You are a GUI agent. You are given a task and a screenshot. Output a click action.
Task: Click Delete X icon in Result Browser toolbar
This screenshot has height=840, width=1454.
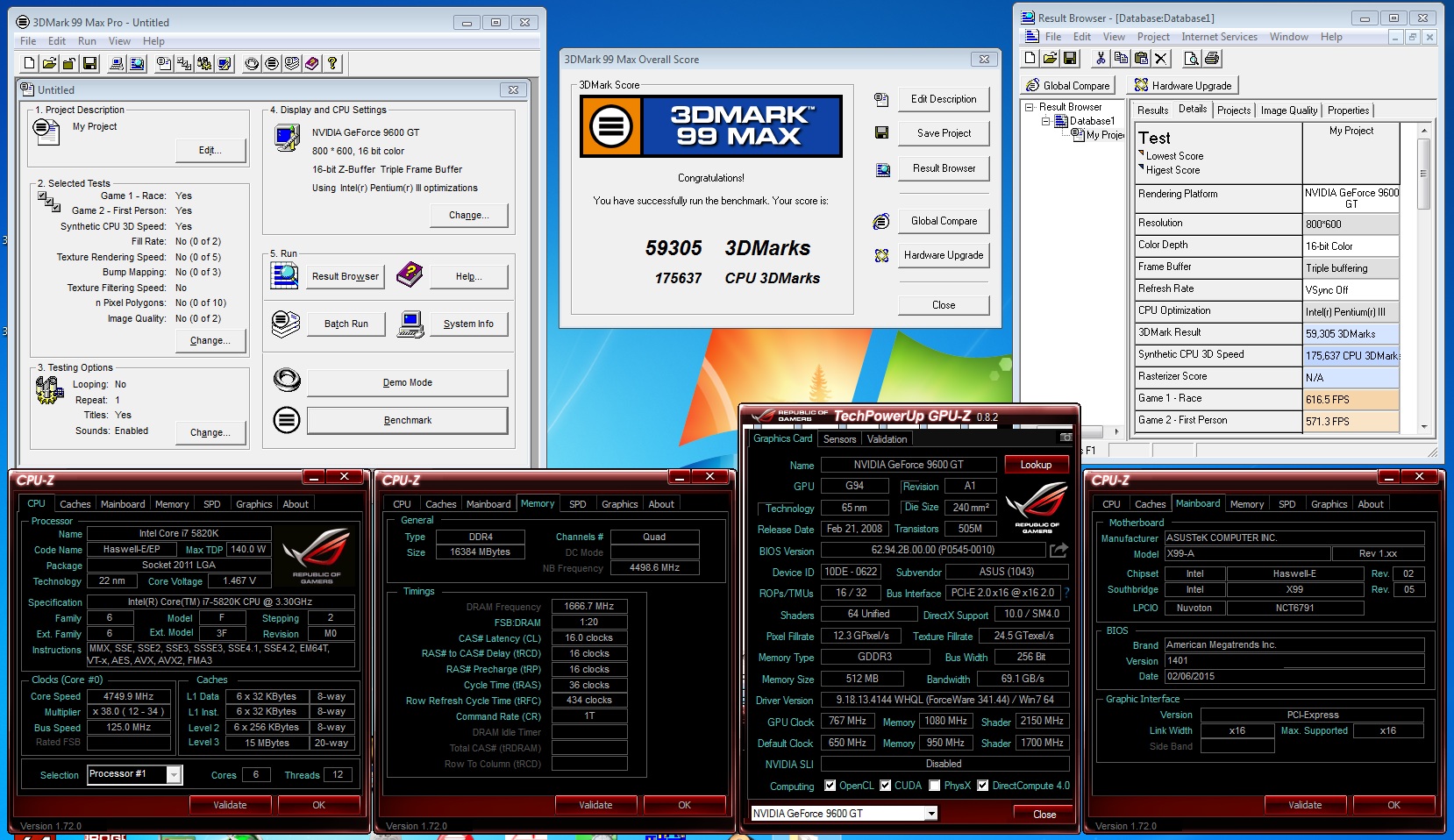tap(1161, 58)
